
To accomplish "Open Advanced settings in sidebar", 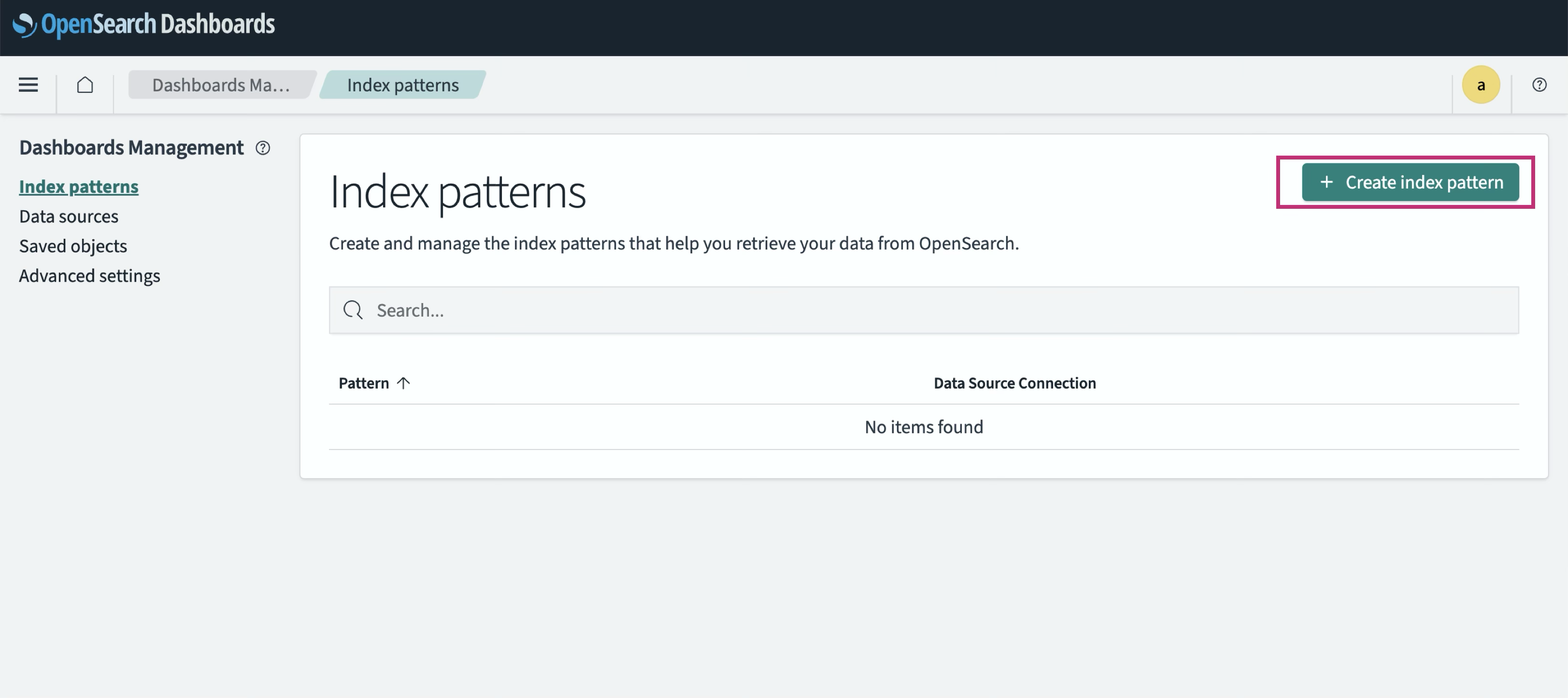I will pyautogui.click(x=89, y=276).
